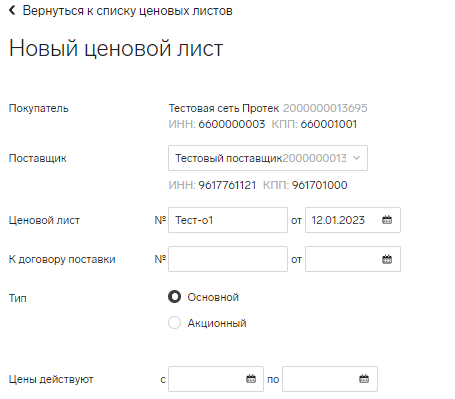
Task: Select the Основной radio button
Action: tap(174, 297)
